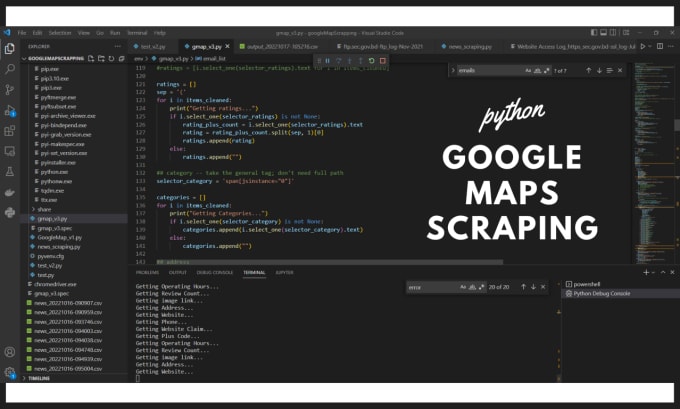Click debug Step Into button
The image size is (680, 409).
(x=350, y=61)
